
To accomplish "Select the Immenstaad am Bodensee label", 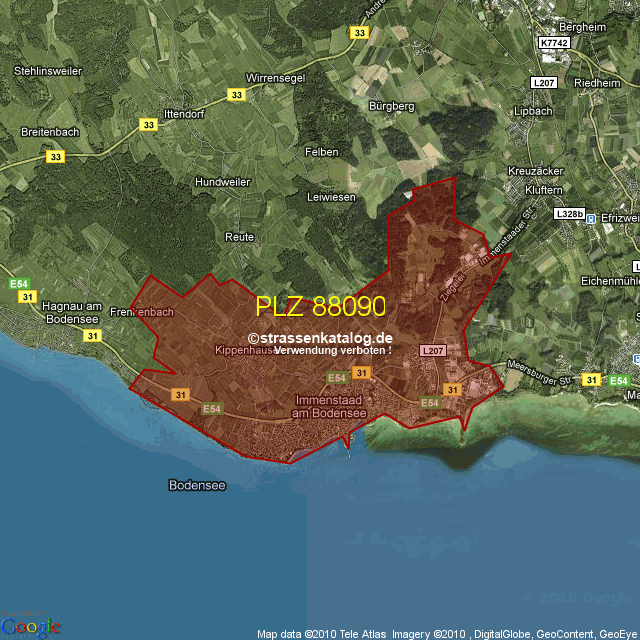I will (x=329, y=407).
